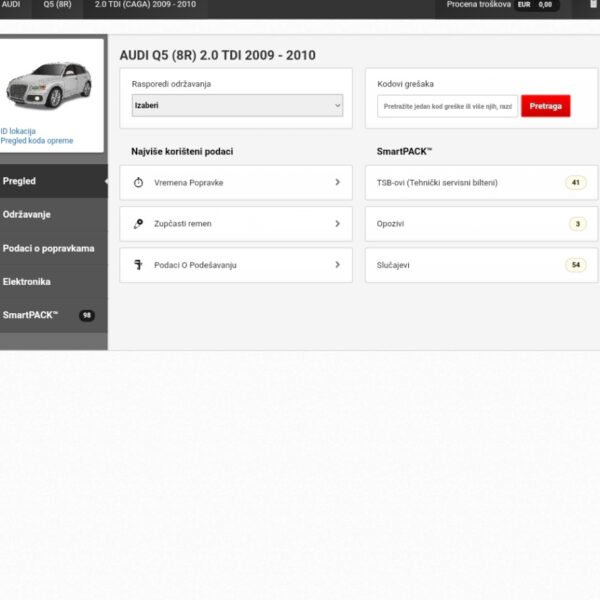The width and height of the screenshot is (600, 600).
Task: Click the 41 badge for TSB-ovi
Action: 576,183
